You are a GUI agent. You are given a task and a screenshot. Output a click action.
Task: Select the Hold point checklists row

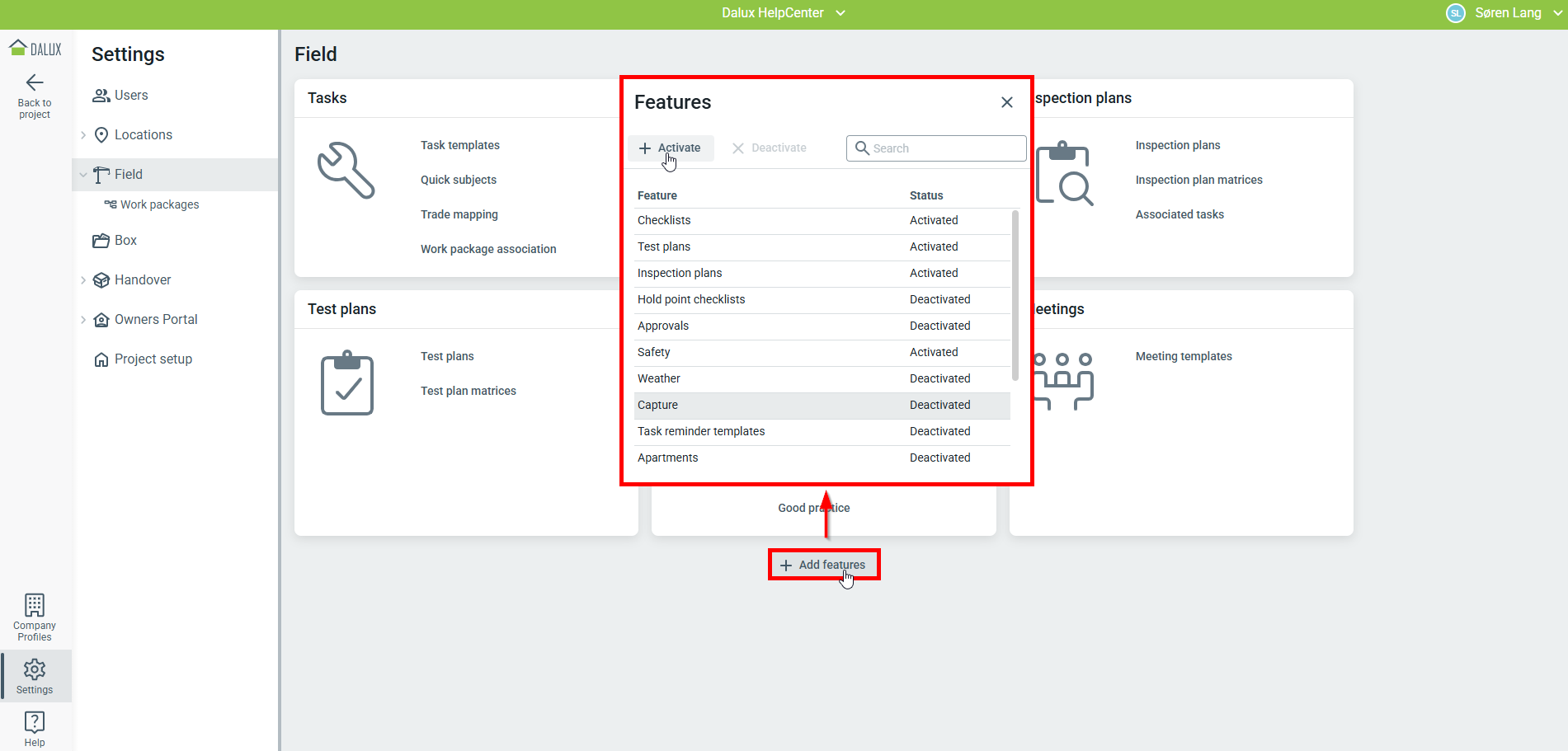pyautogui.click(x=822, y=300)
